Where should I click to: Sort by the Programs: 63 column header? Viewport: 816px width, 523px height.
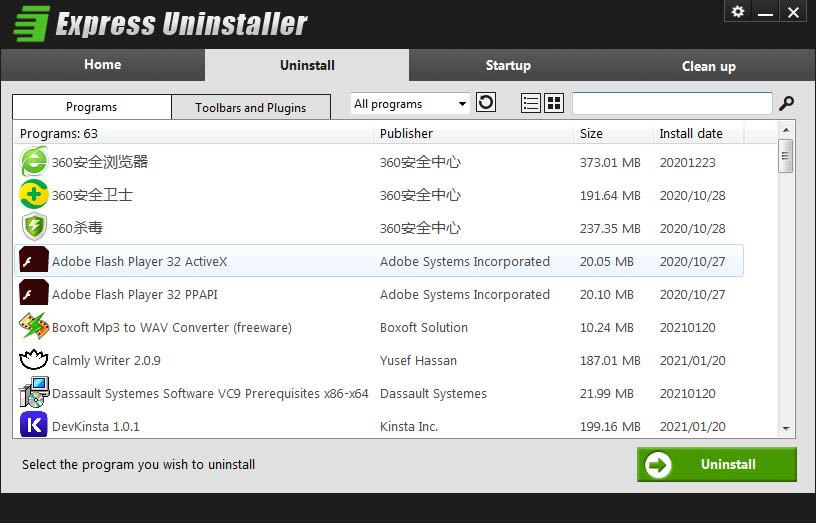click(x=193, y=133)
